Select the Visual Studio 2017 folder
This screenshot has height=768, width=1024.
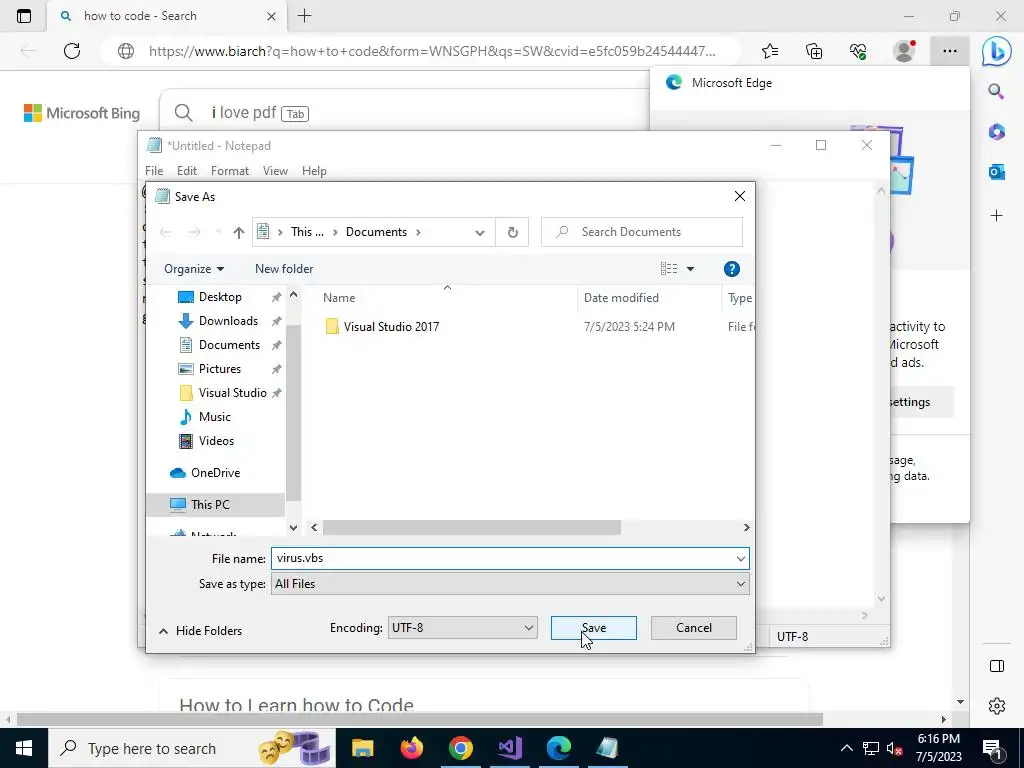(x=391, y=327)
